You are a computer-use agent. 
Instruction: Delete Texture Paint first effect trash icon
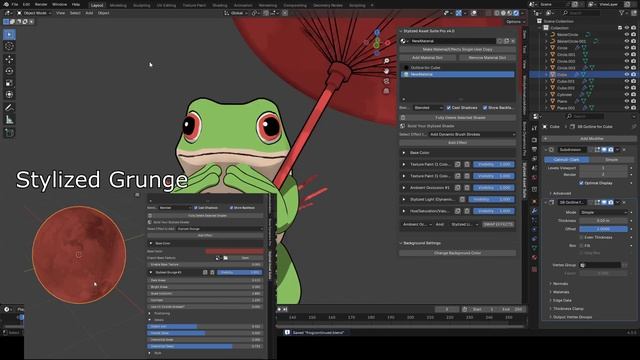tap(467, 164)
